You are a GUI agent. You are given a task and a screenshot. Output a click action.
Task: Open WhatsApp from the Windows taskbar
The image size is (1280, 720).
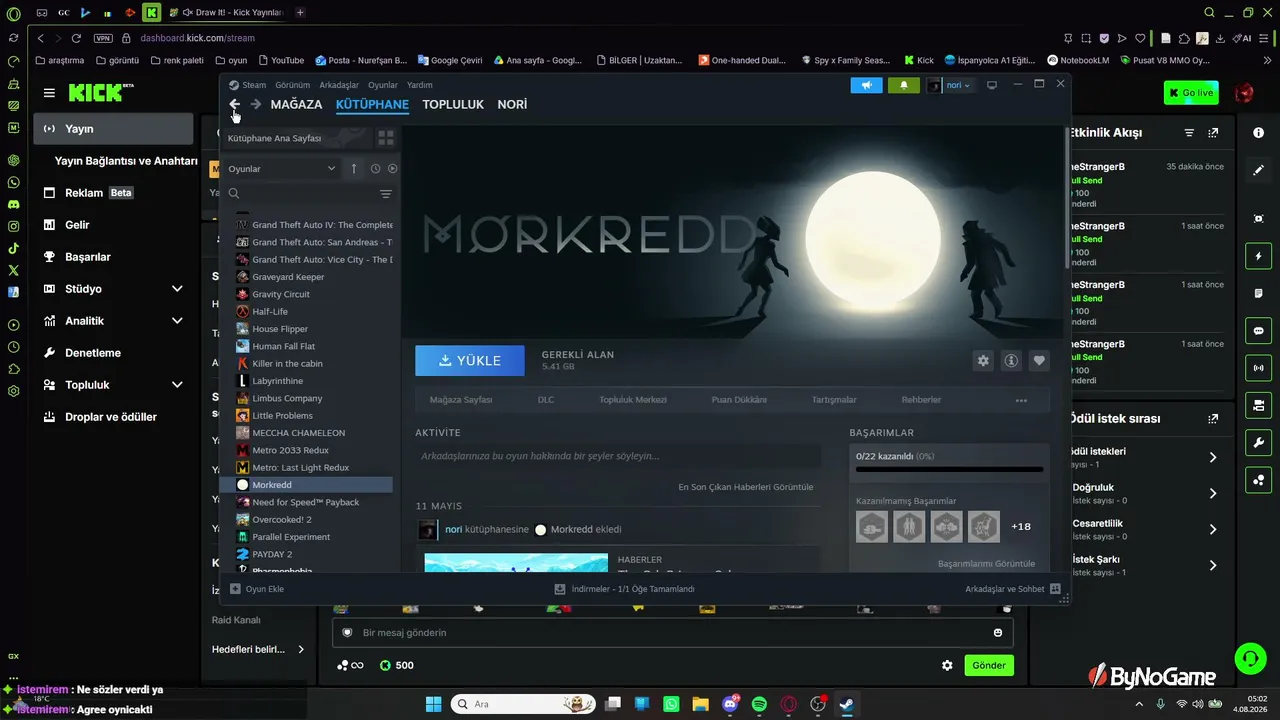pos(671,704)
